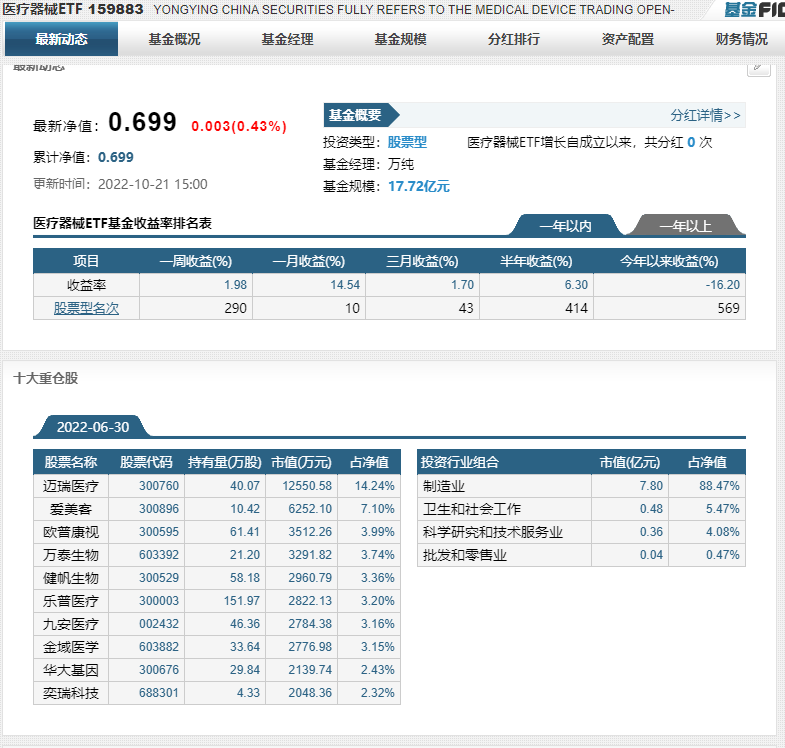Click the three-month return value 1.70
Screen dimensions: 785x748
(x=462, y=284)
